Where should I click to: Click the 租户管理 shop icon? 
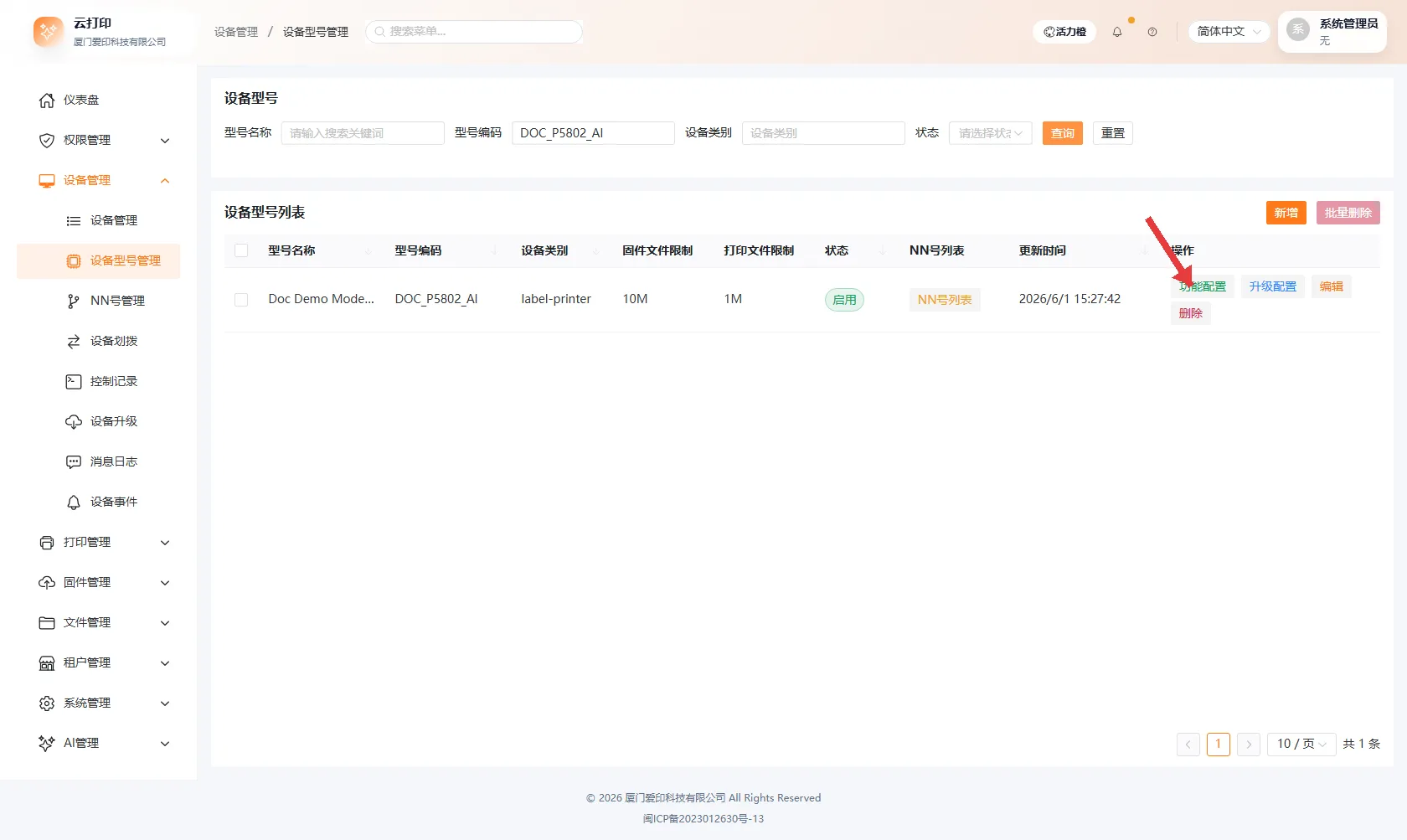tap(47, 663)
